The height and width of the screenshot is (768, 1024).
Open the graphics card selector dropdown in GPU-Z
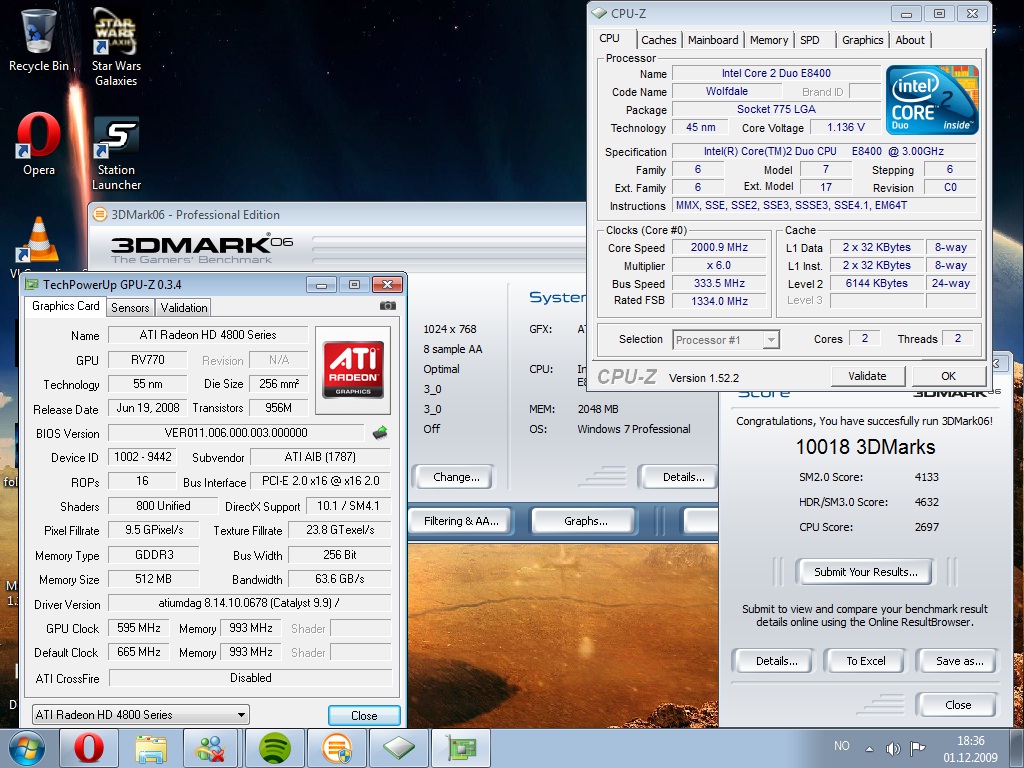[x=140, y=714]
